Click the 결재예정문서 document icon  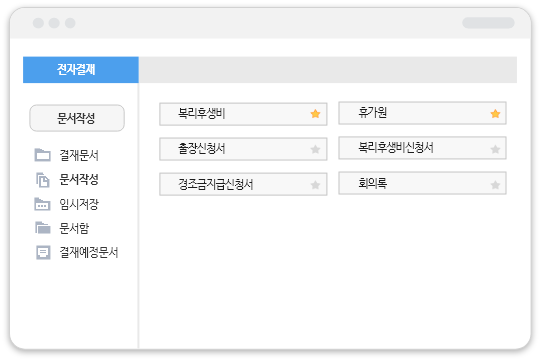tap(43, 252)
